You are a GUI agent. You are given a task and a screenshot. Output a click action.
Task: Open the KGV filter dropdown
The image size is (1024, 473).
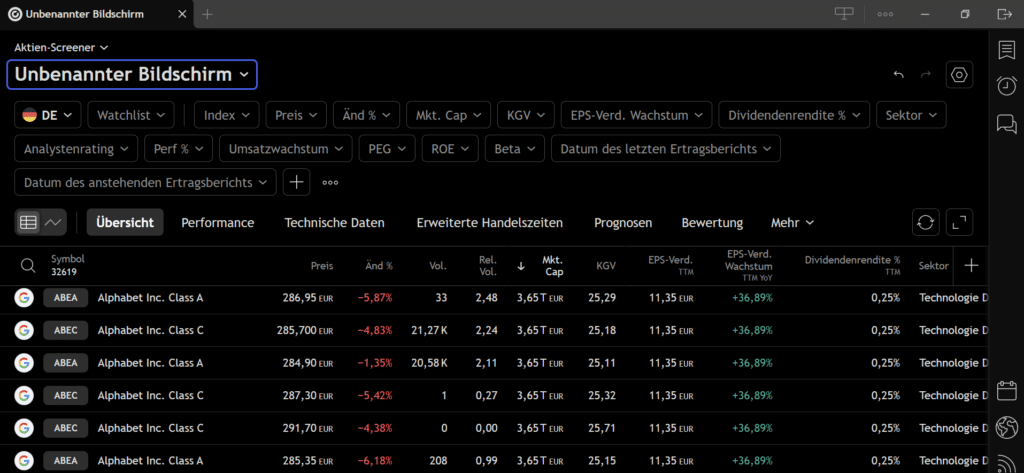pos(526,115)
